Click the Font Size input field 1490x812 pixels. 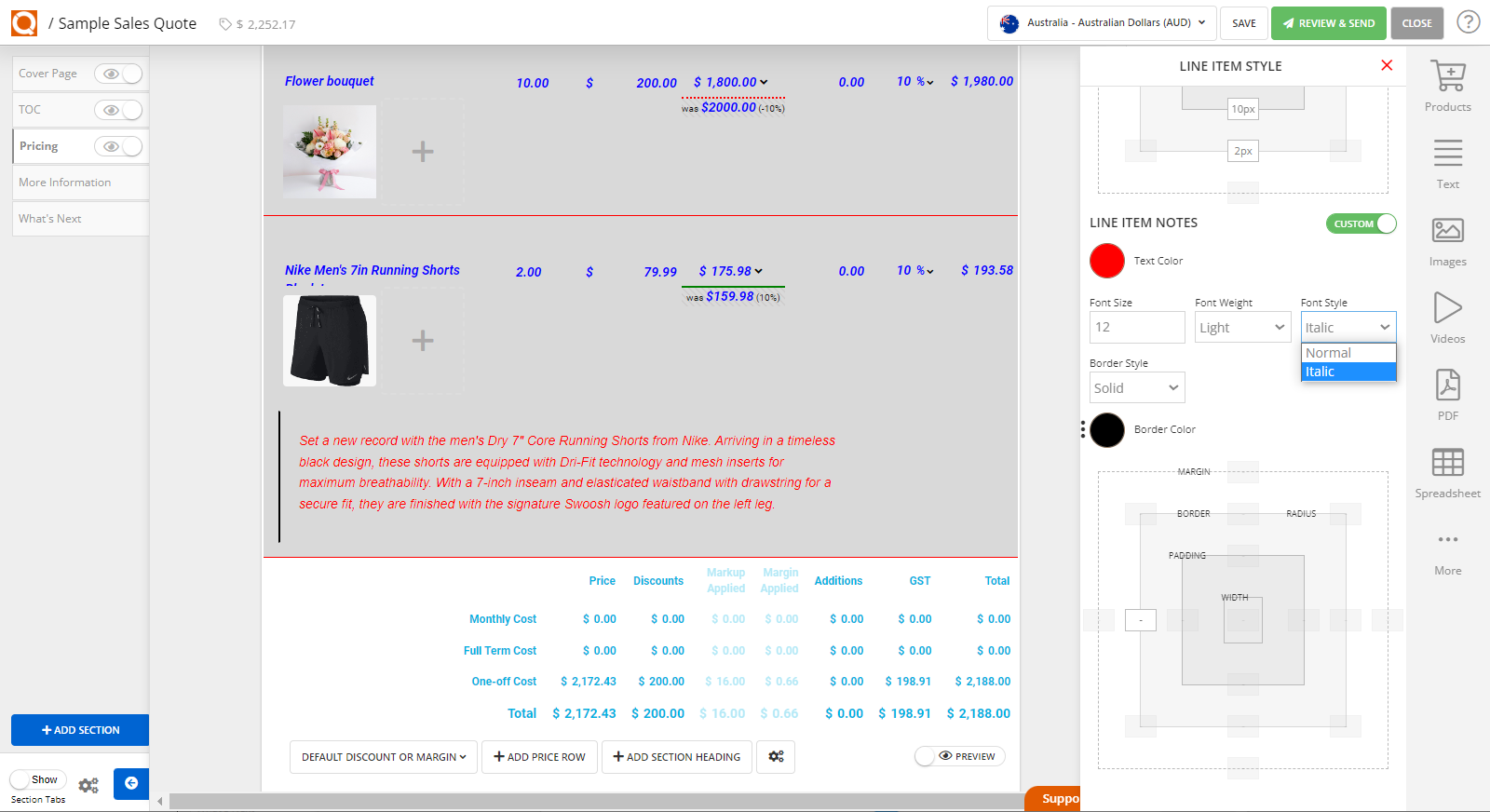click(1137, 327)
